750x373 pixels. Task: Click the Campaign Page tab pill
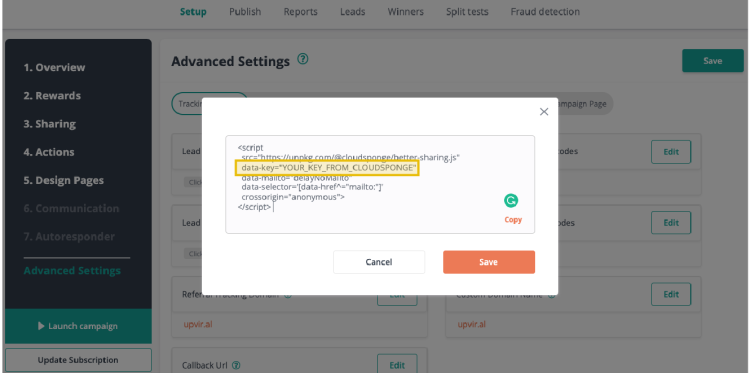[x=585, y=104]
